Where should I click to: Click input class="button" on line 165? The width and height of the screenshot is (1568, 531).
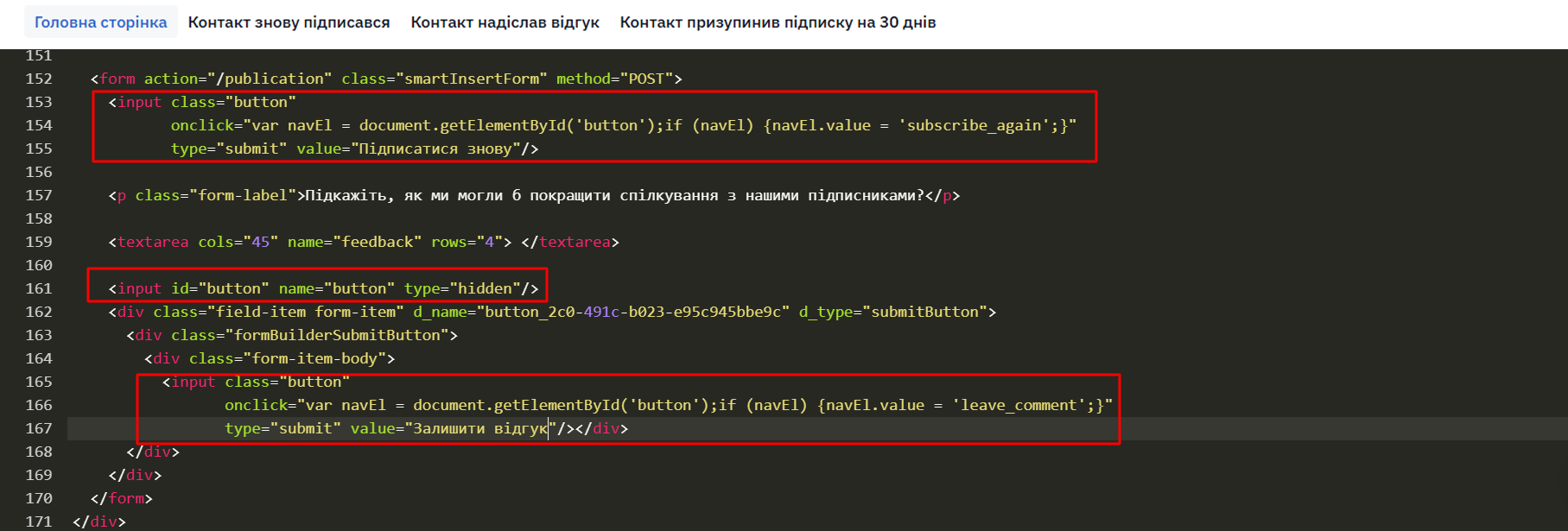coord(256,382)
